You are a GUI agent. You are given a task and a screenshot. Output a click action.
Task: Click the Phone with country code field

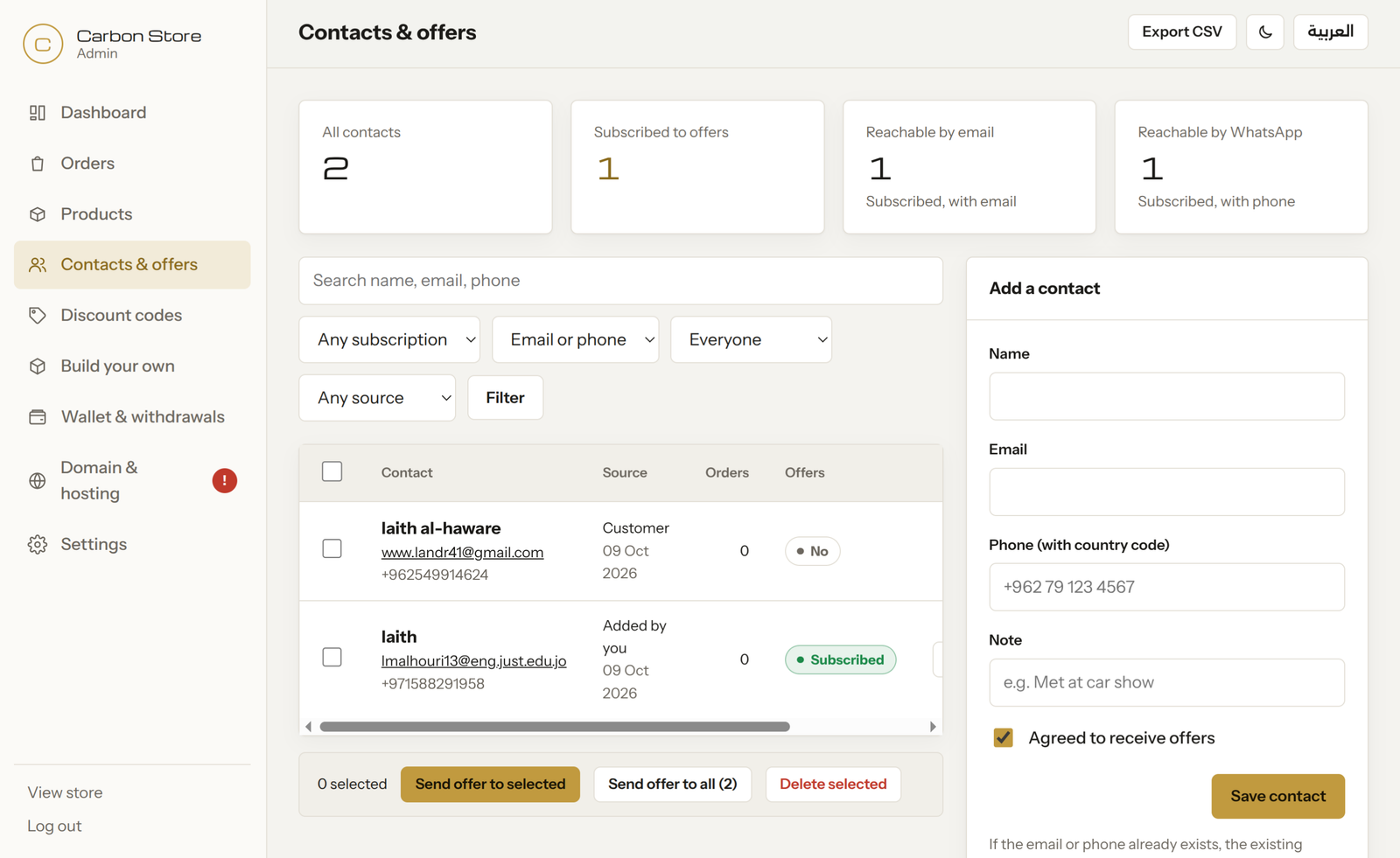1166,587
